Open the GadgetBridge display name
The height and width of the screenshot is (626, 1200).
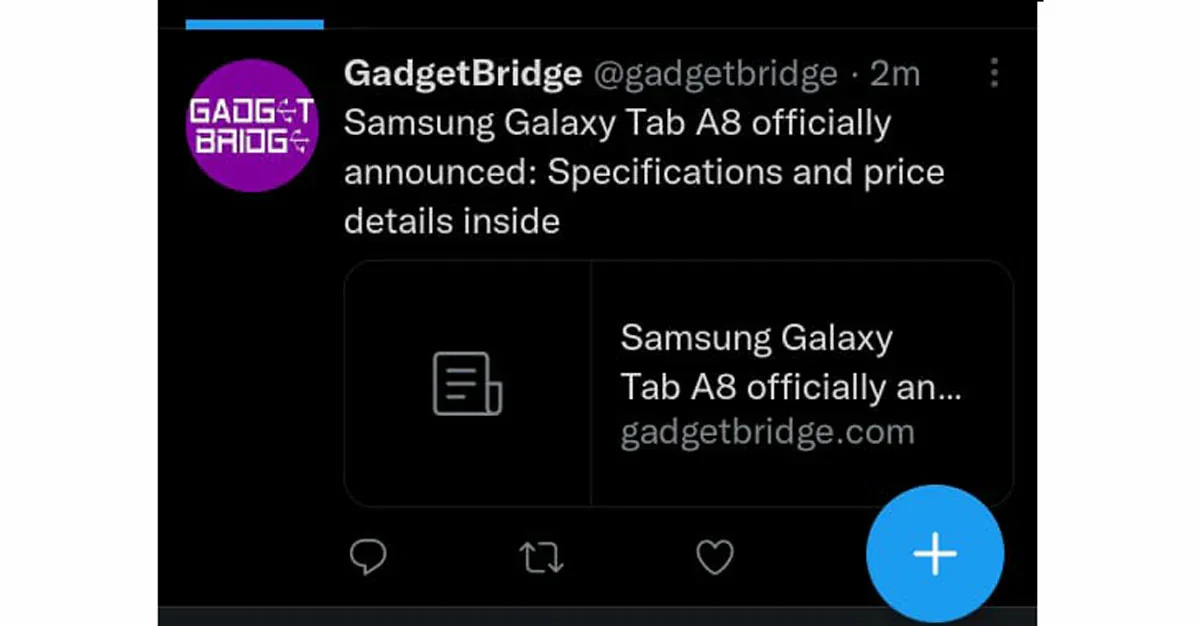[462, 73]
